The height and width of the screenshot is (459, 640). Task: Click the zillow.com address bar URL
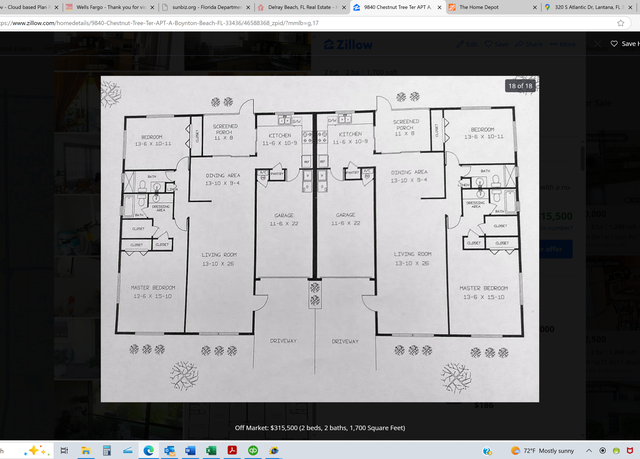pos(159,23)
